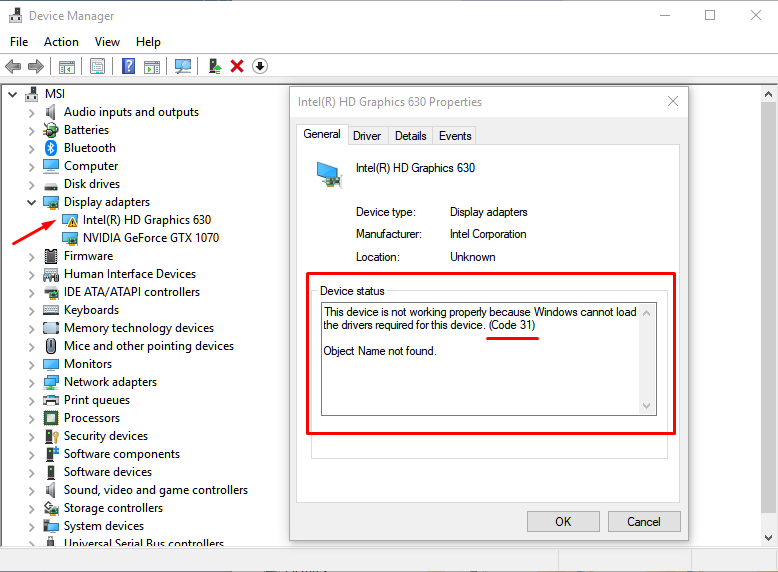Click Device status scroll-up arrow
This screenshot has width=778, height=572.
(647, 313)
